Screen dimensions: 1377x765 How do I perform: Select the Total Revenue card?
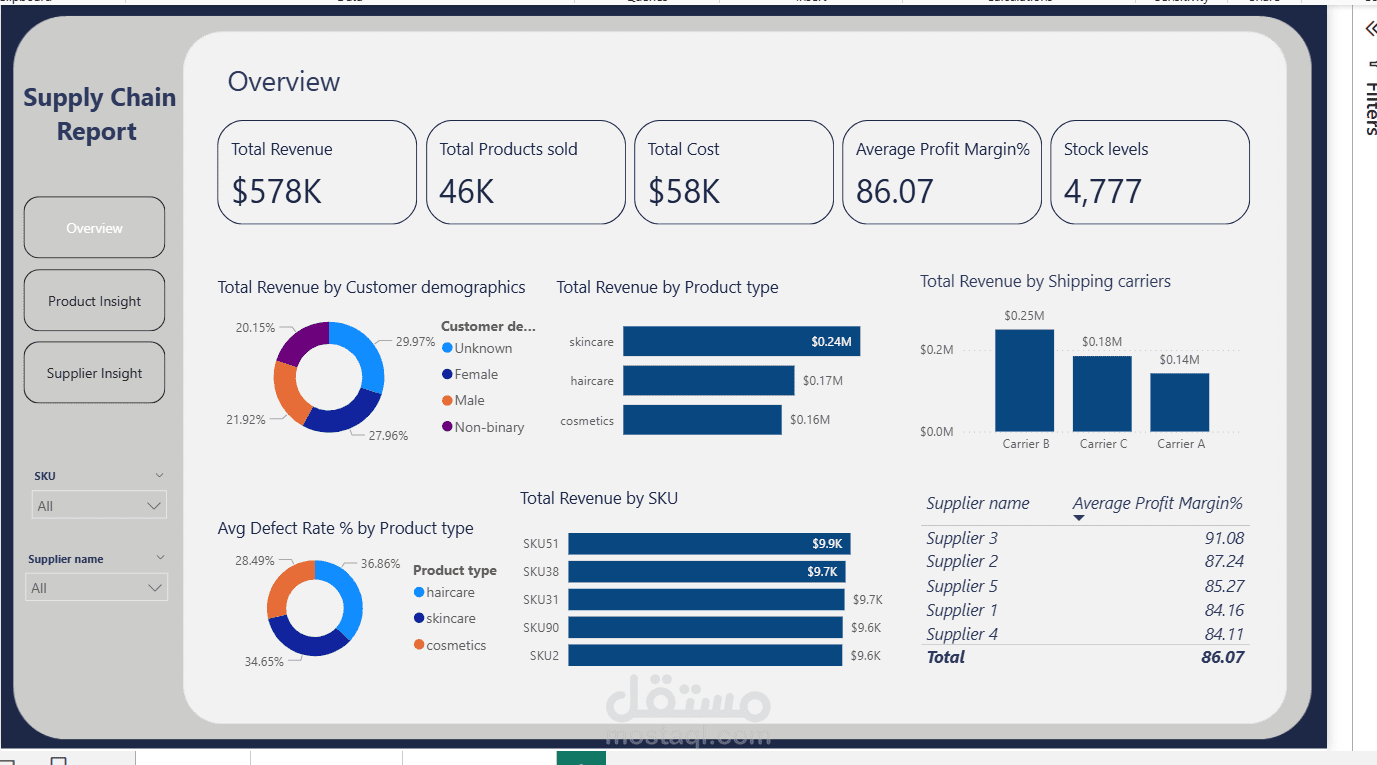[317, 172]
